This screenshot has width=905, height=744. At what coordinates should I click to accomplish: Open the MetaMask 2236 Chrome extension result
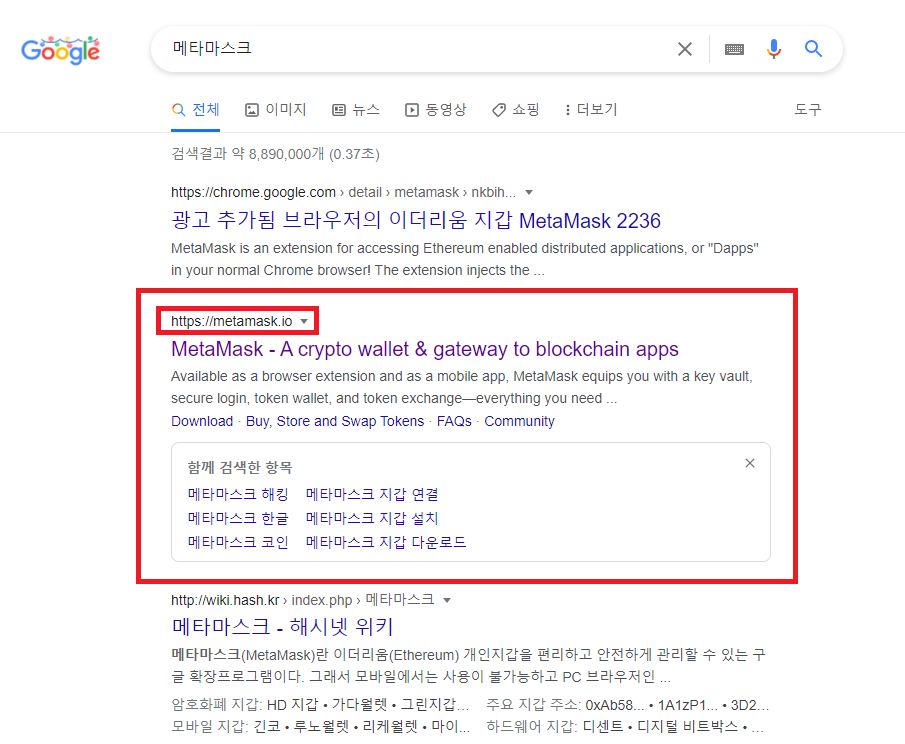point(416,220)
